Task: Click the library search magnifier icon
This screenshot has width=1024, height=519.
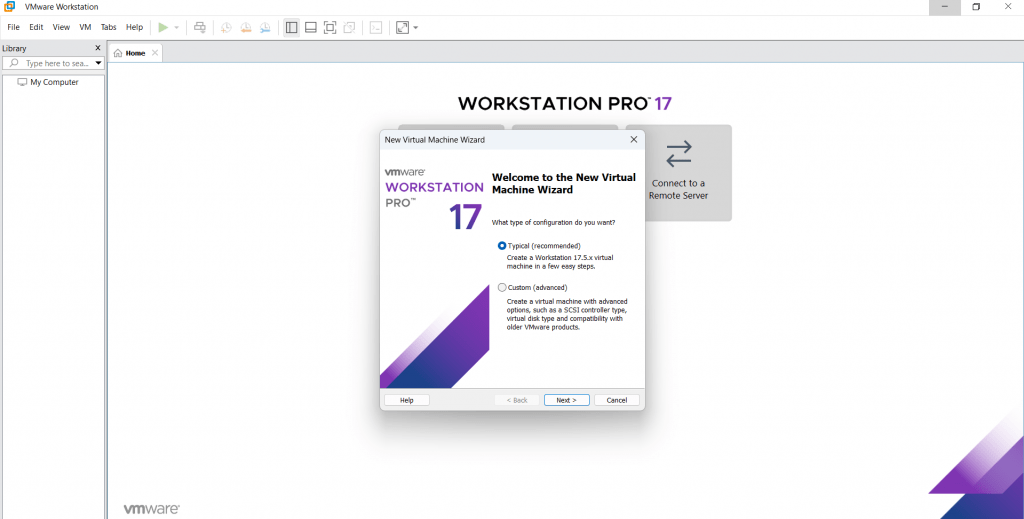Action: coord(14,63)
